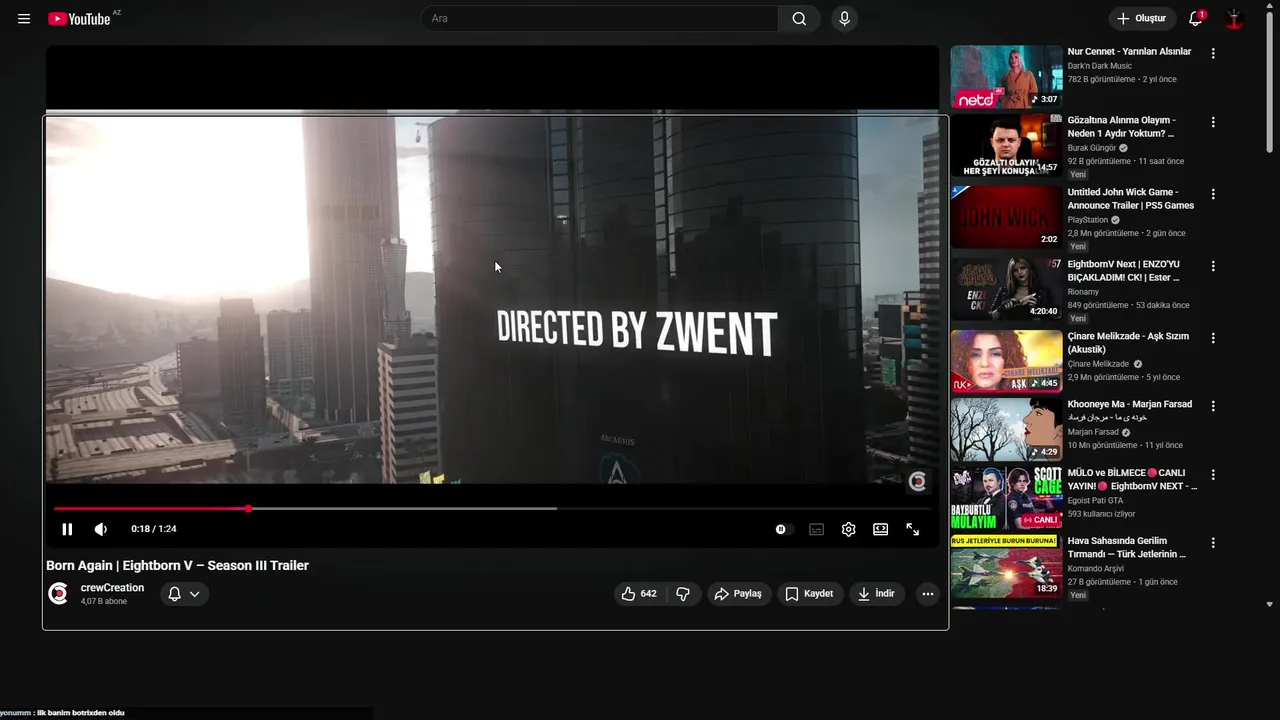Open Nur Cennet - Yarınları Alsınlar thumbnail
The height and width of the screenshot is (720, 1280).
1006,77
